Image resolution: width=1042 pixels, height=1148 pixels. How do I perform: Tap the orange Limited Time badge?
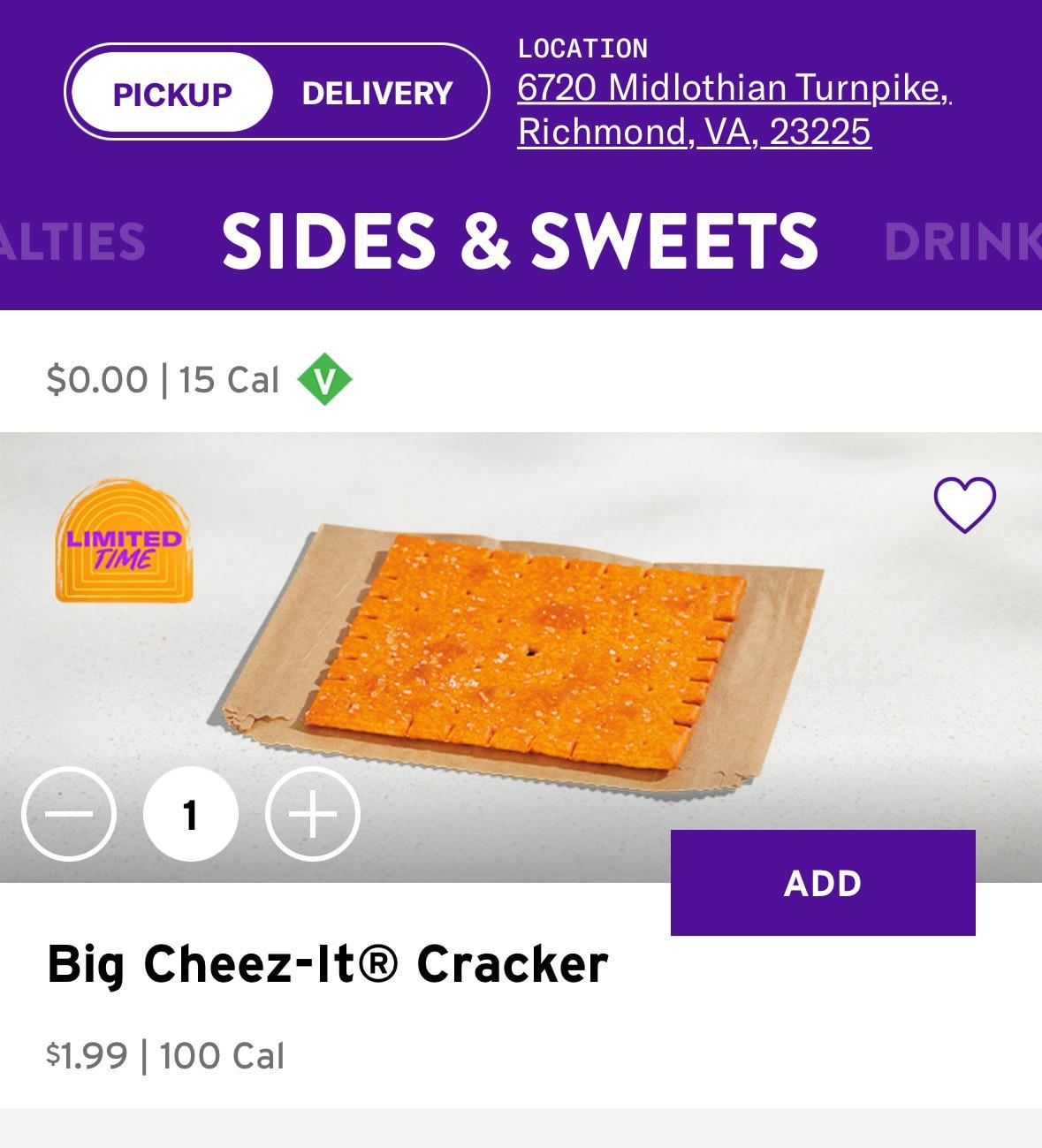coord(124,543)
